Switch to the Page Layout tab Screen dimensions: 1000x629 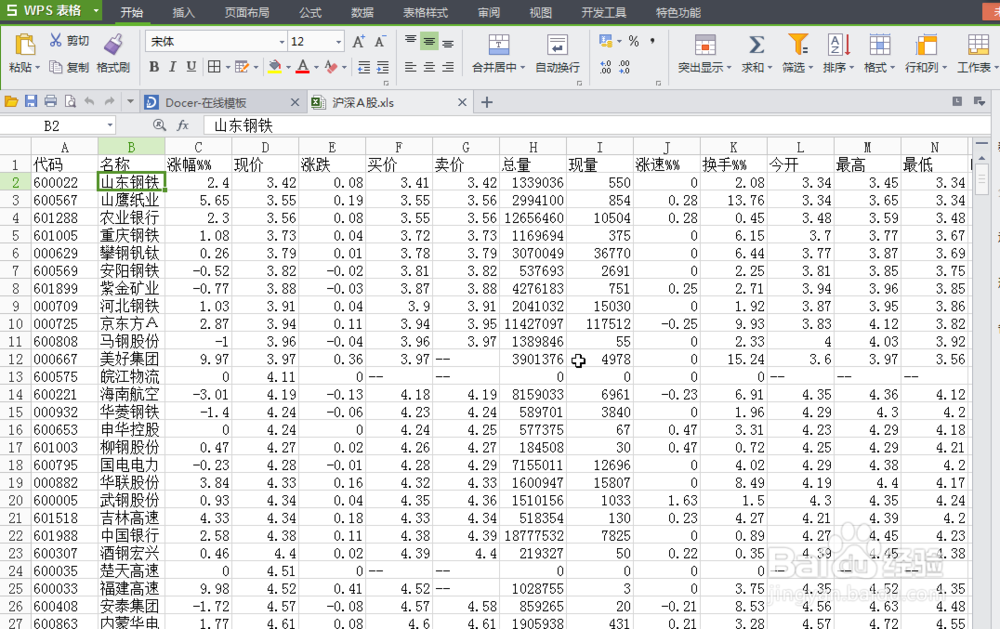[247, 12]
